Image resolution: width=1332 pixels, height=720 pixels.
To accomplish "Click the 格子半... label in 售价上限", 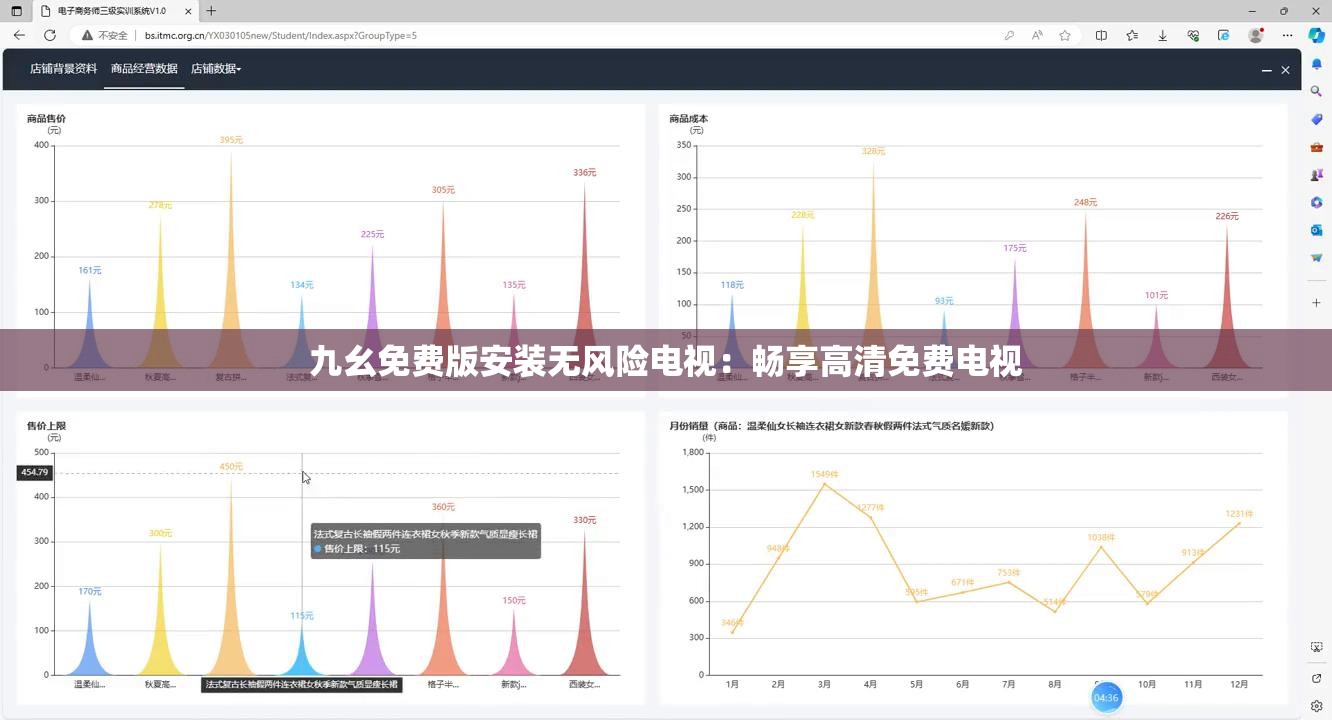I will click(443, 685).
